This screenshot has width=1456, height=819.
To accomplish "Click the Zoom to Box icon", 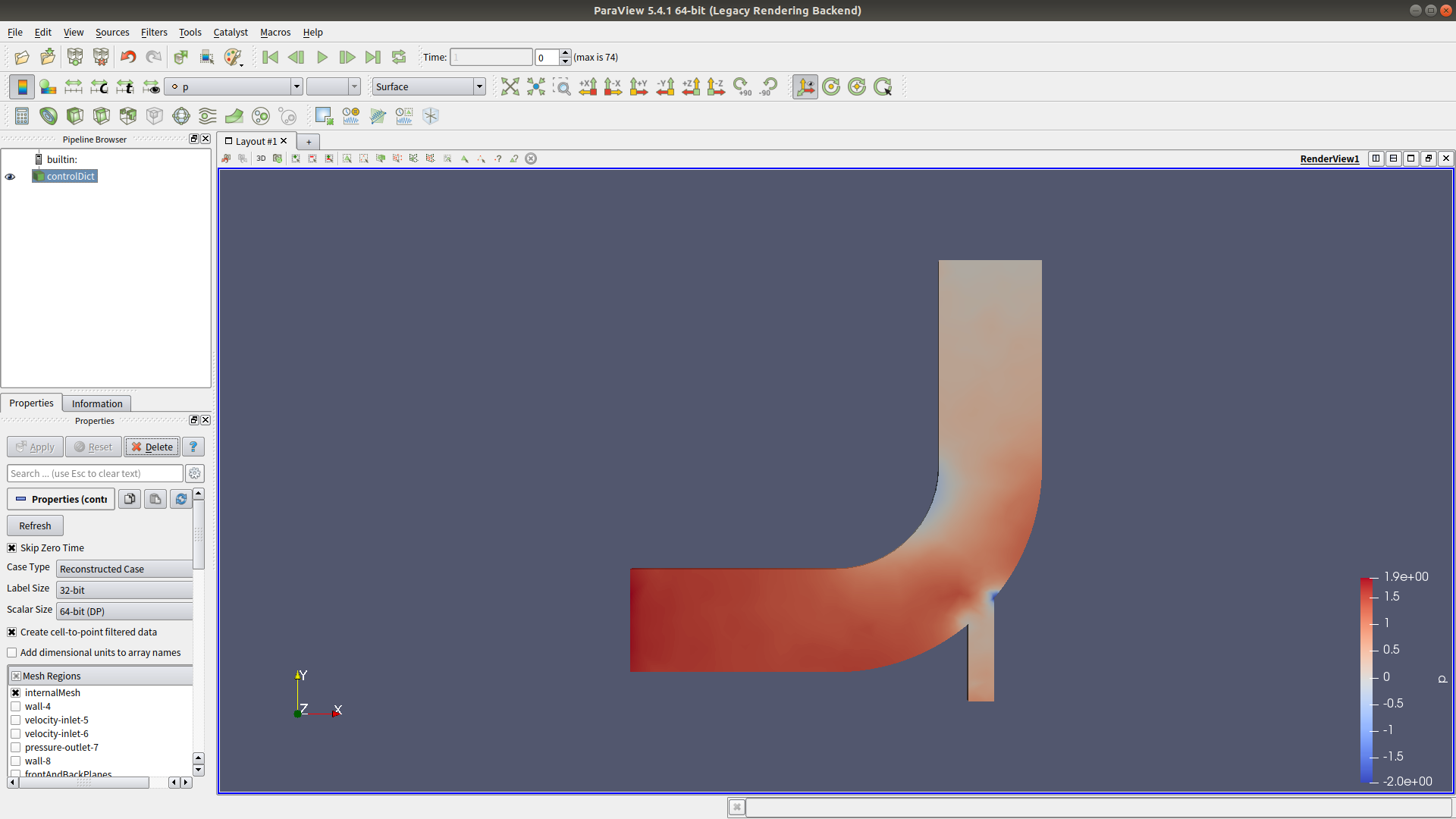I will [x=562, y=86].
